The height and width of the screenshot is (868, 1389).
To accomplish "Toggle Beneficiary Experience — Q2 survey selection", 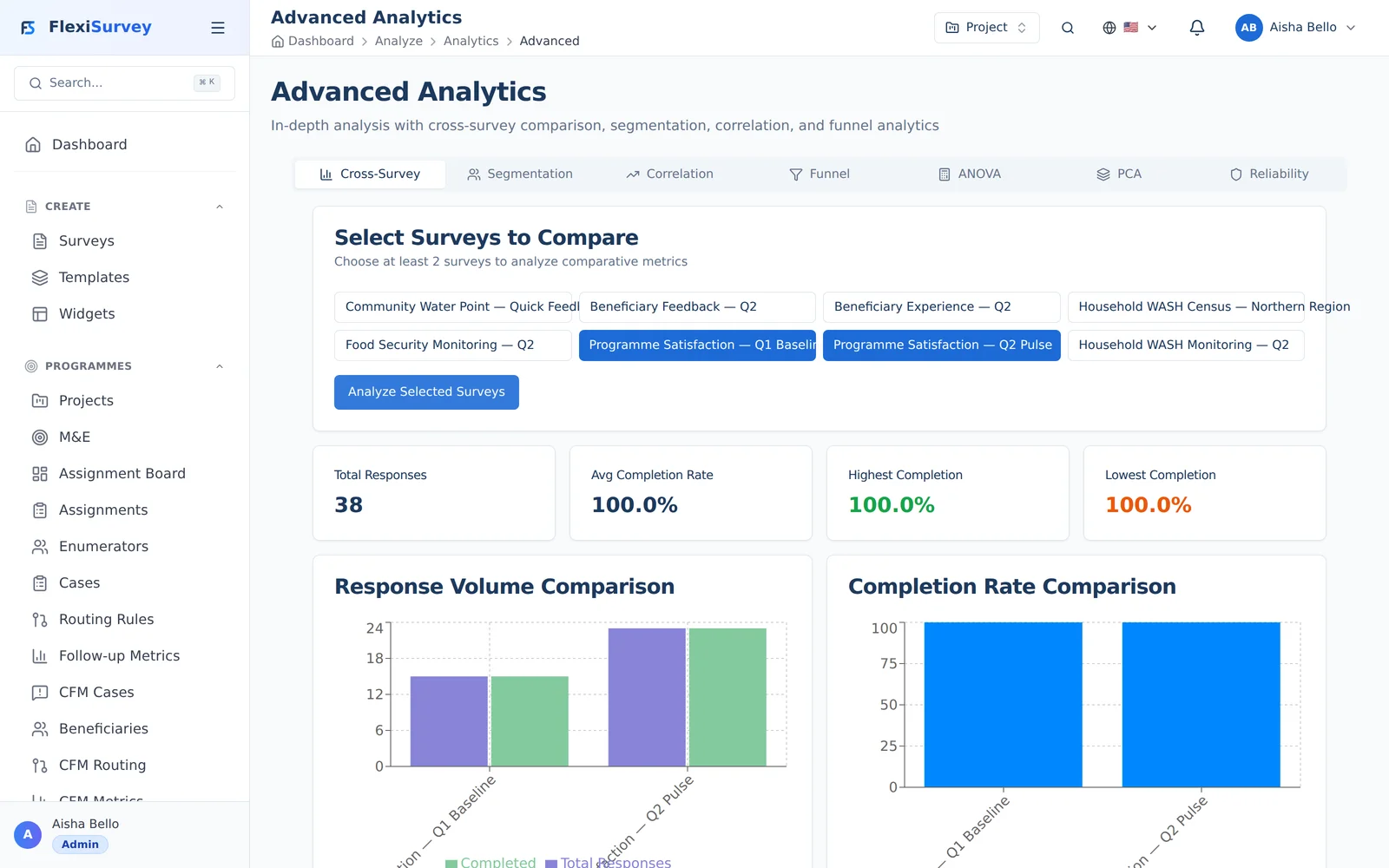I will [942, 307].
